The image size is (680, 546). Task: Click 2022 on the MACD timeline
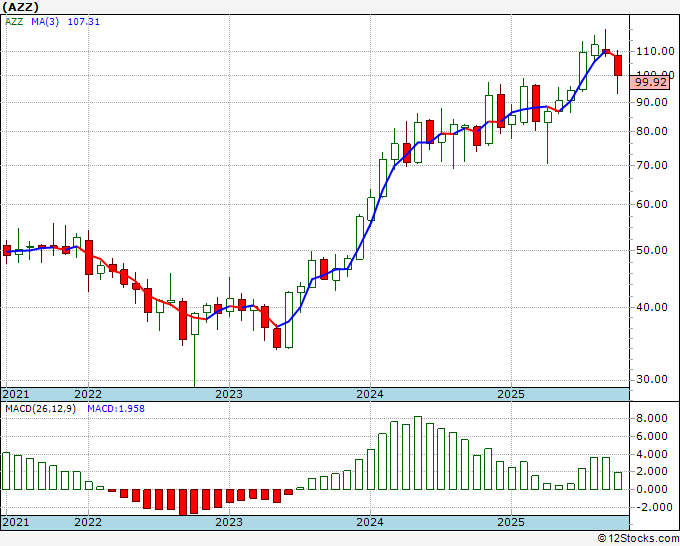[x=88, y=522]
